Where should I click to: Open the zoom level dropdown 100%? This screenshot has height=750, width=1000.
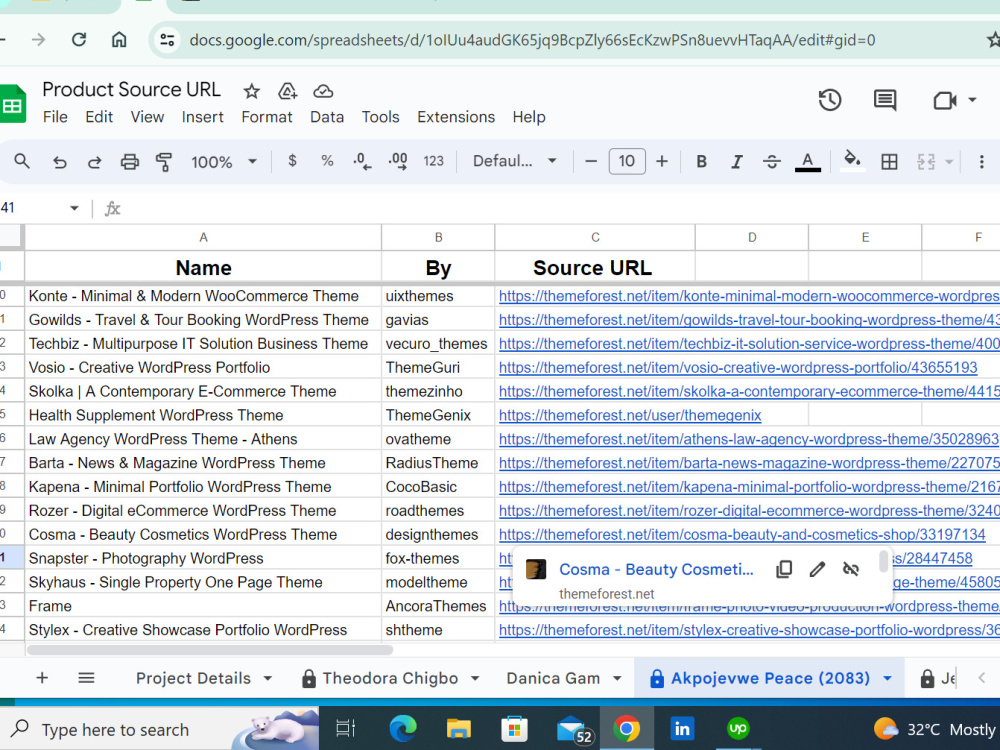pos(224,161)
